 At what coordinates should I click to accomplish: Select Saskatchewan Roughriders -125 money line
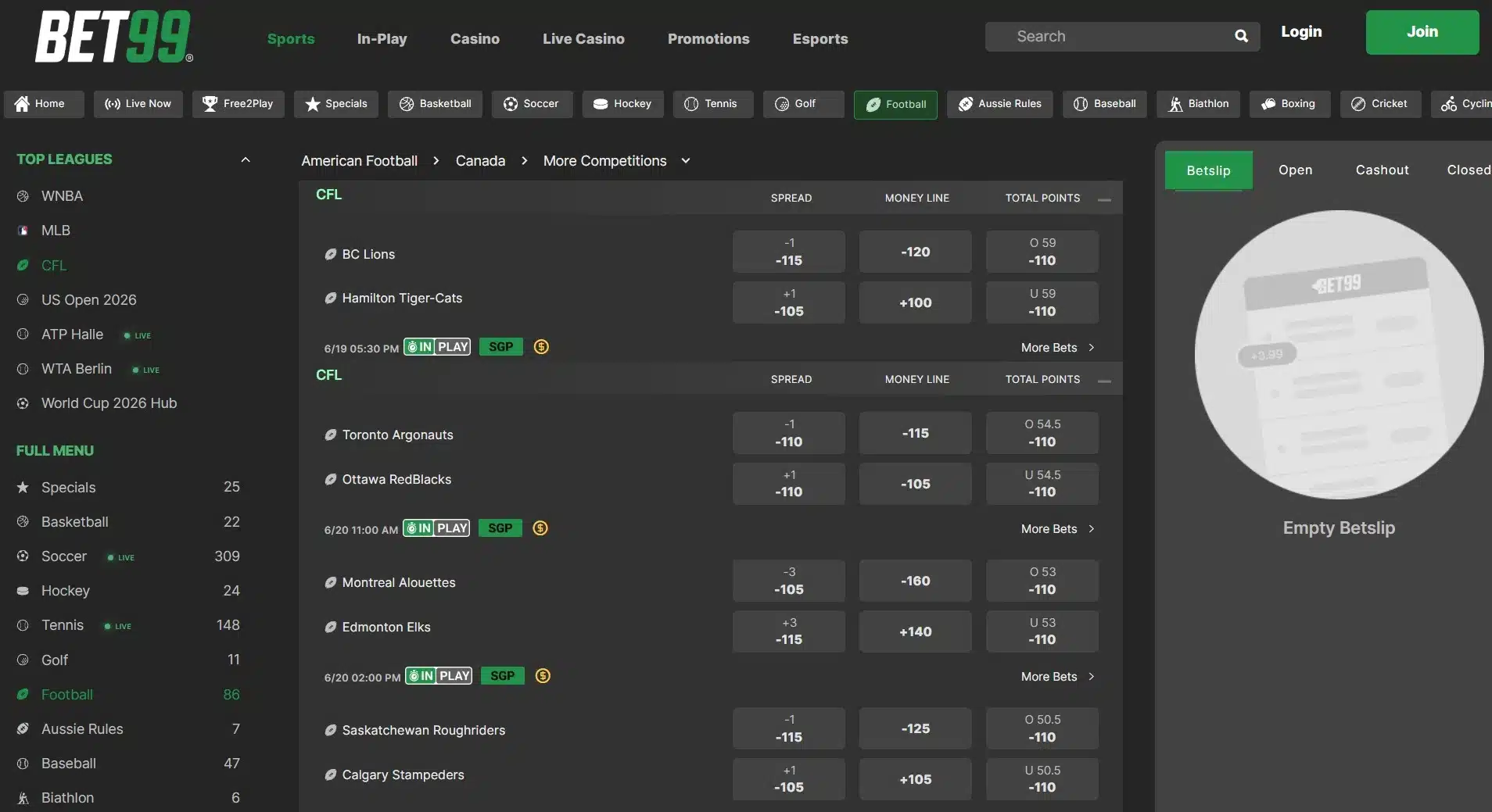click(916, 728)
